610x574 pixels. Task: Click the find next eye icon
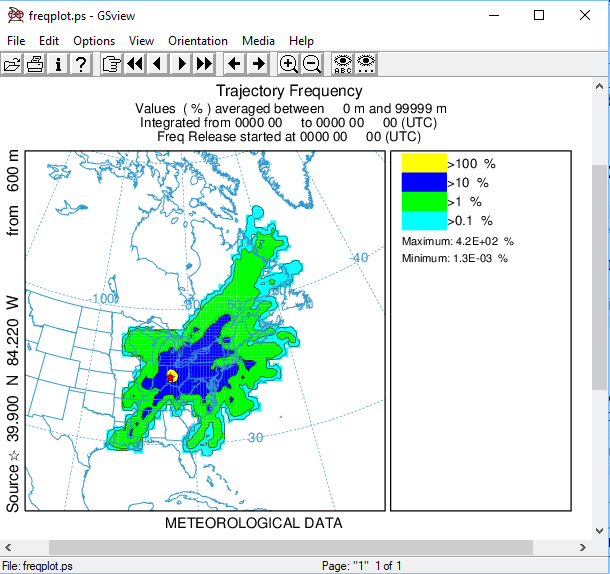click(366, 64)
